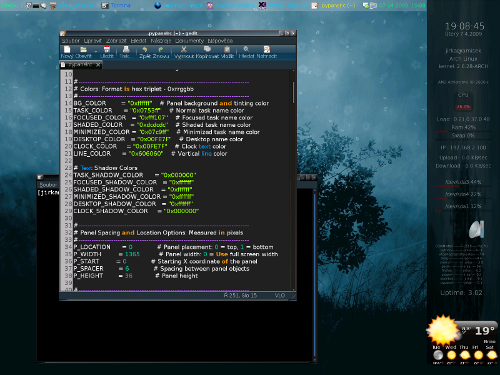Click the SHADED_COLOR line
This screenshot has width=500, height=375.
[x=162, y=125]
